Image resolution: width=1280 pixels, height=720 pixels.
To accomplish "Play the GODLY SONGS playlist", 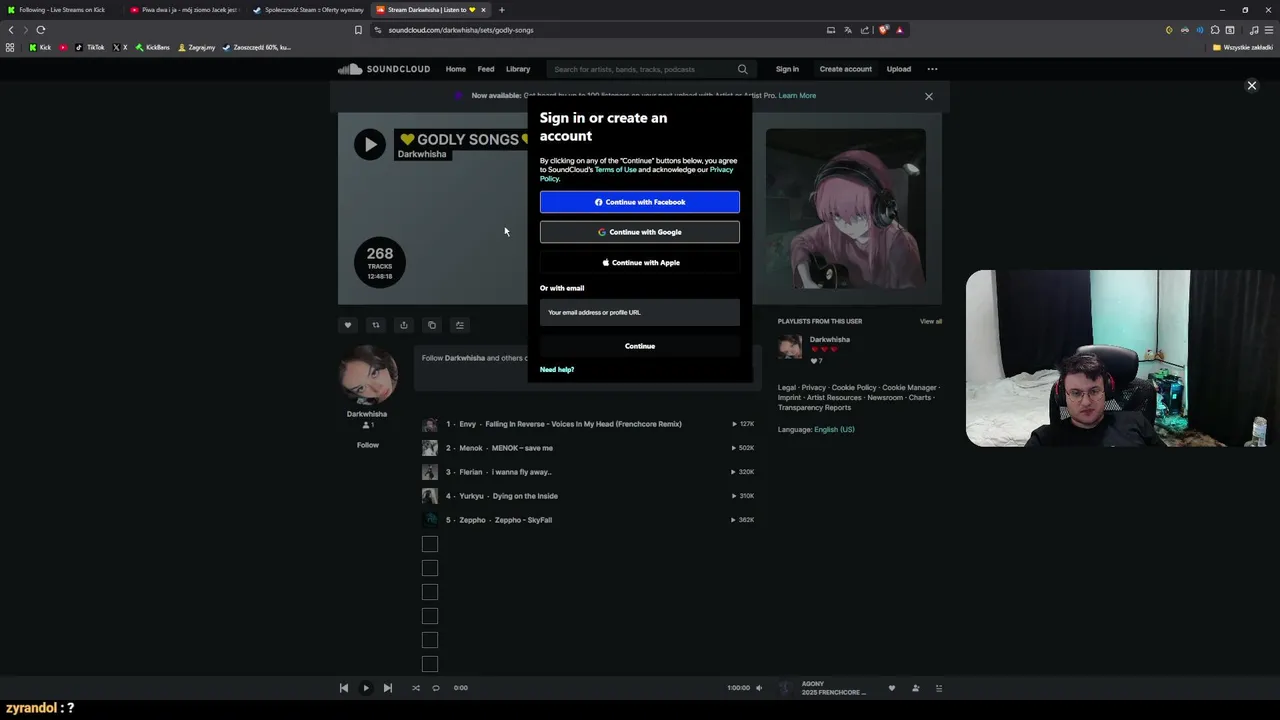I will [x=370, y=144].
